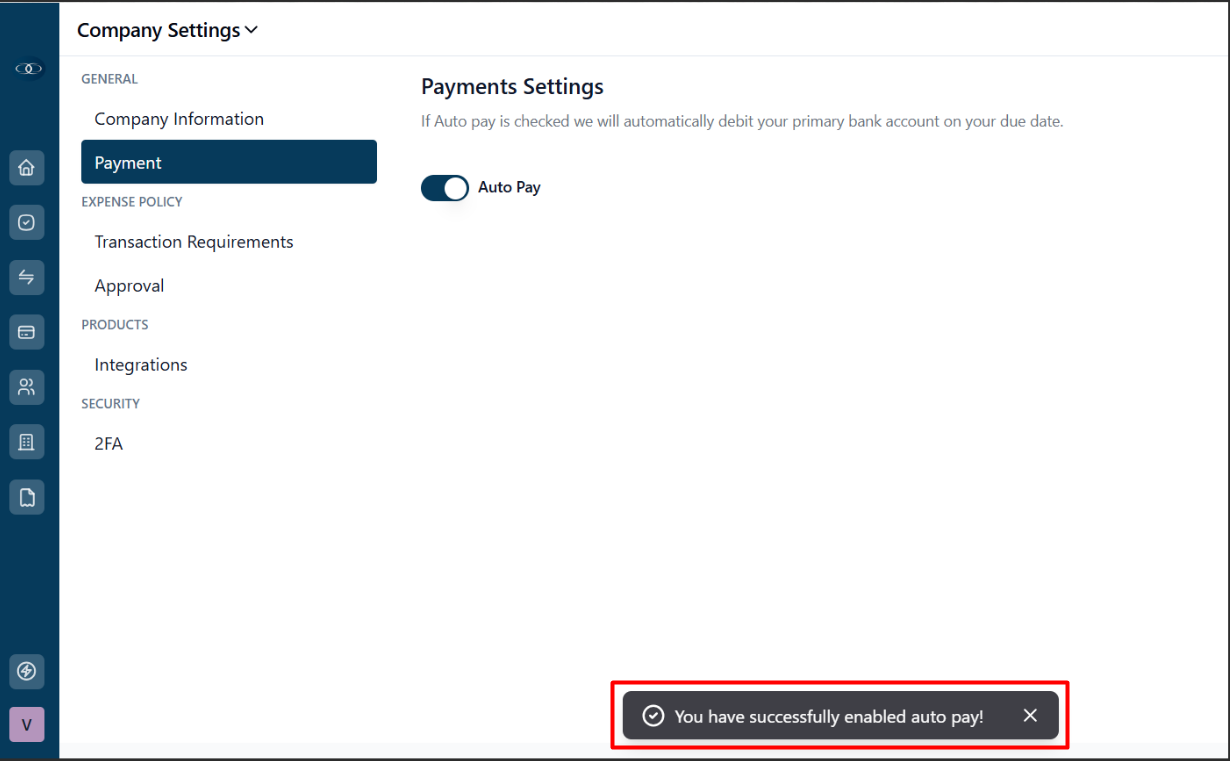Click the eye logo at top
The height and width of the screenshot is (761, 1230).
(29, 68)
